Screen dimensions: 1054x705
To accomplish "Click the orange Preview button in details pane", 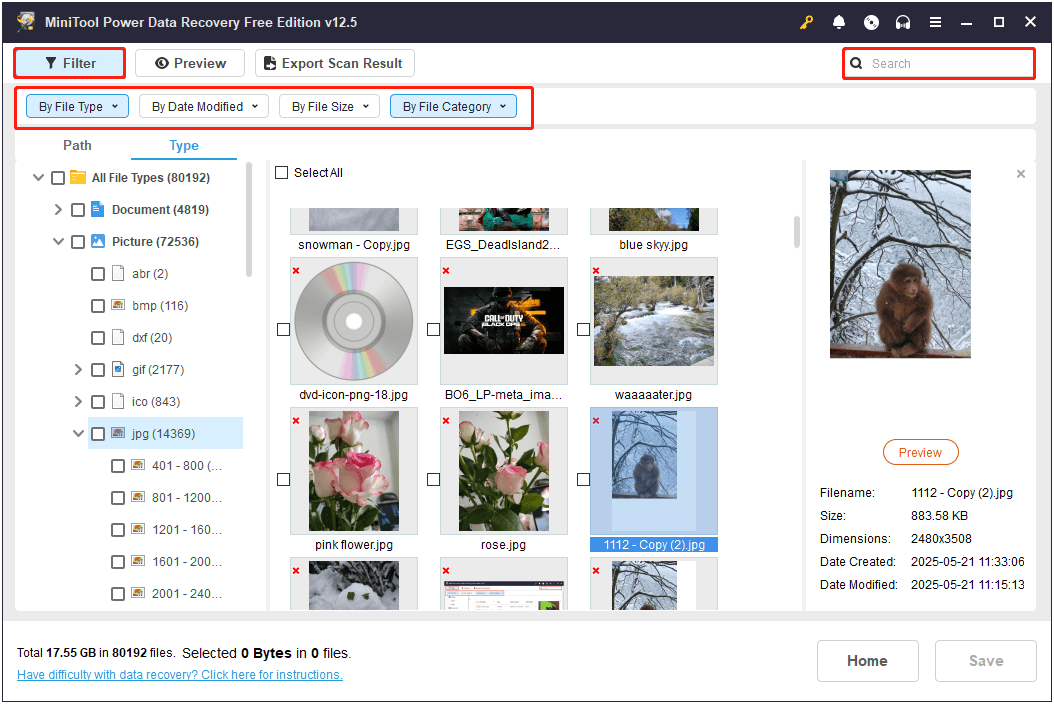I will pyautogui.click(x=920, y=452).
